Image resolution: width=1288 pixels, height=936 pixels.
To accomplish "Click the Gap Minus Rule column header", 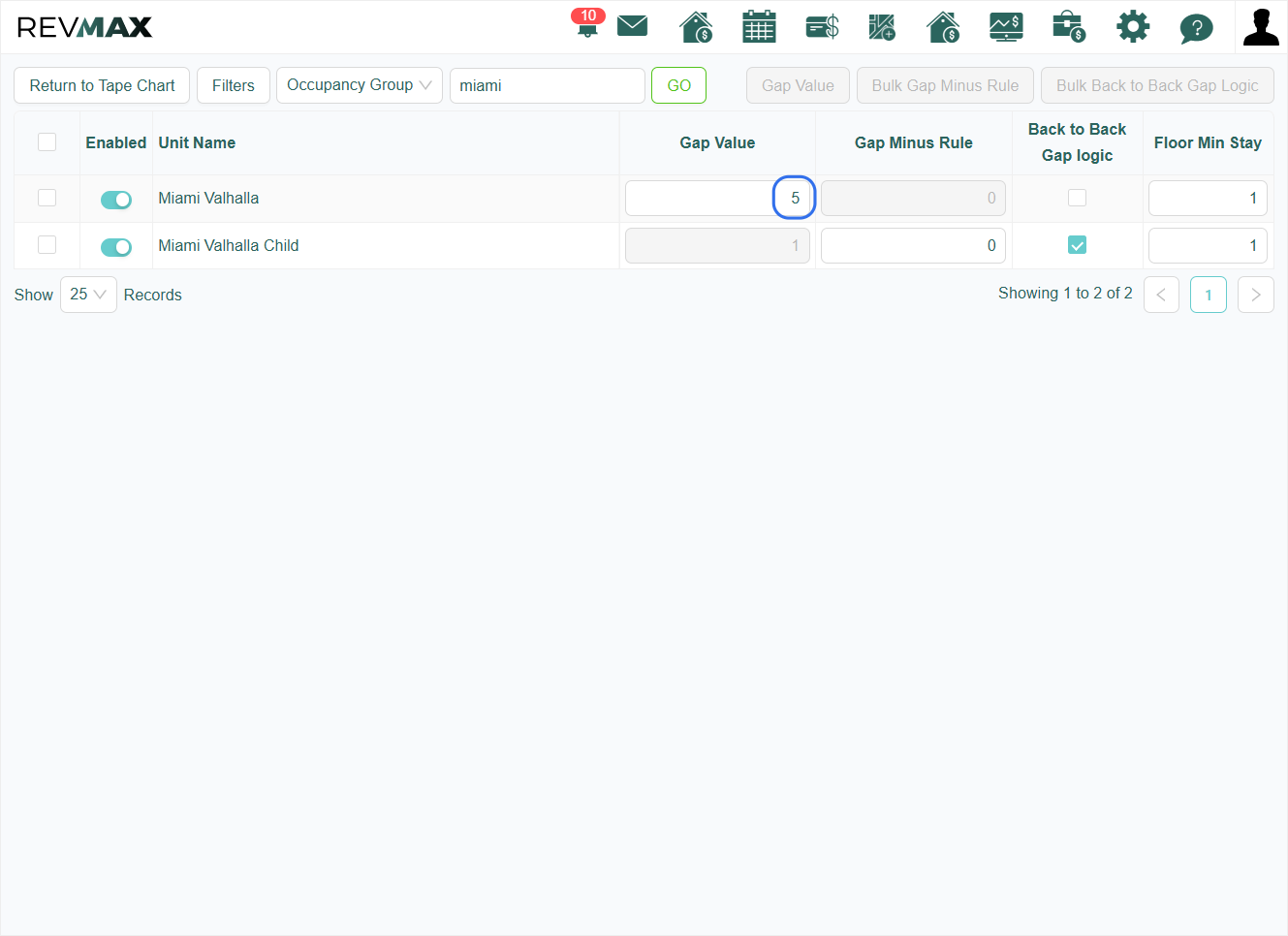I will click(913, 142).
